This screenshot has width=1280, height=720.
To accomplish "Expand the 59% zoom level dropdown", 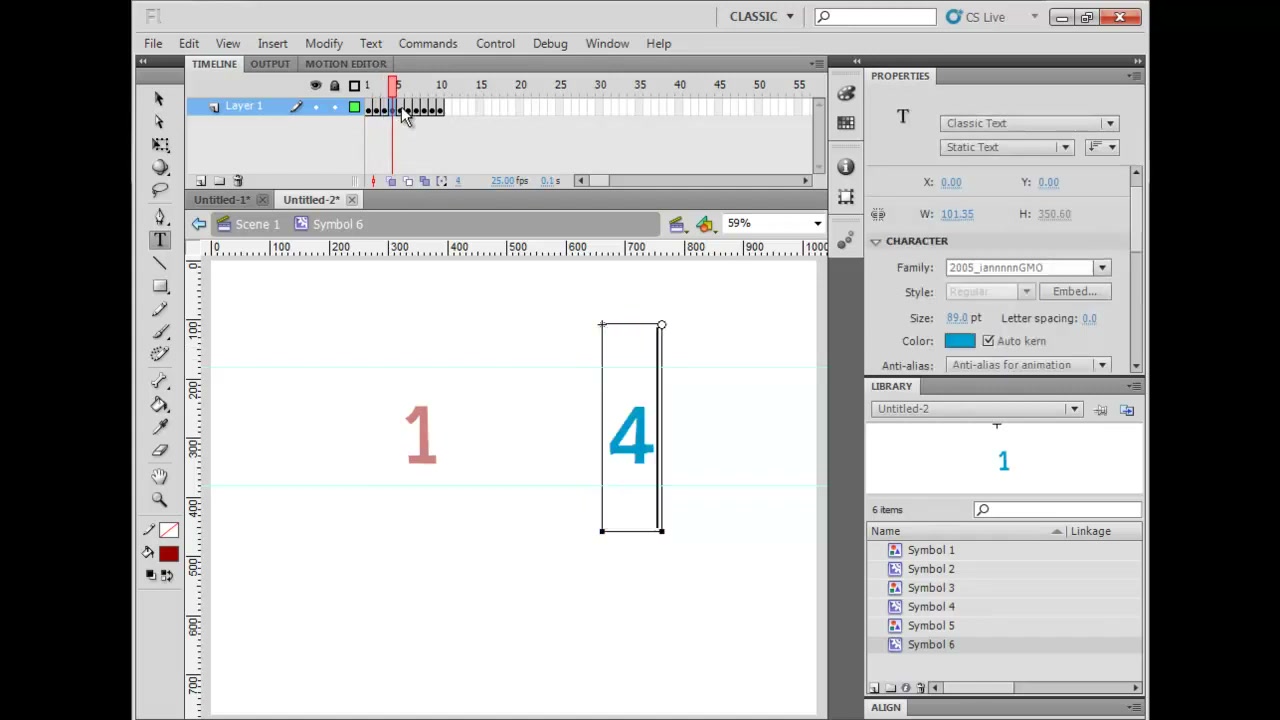I will (x=775, y=223).
